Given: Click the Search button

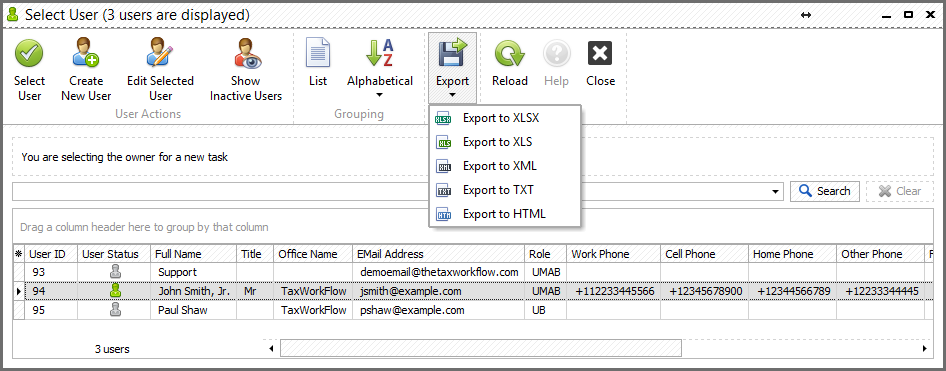Looking at the screenshot, I should (825, 191).
